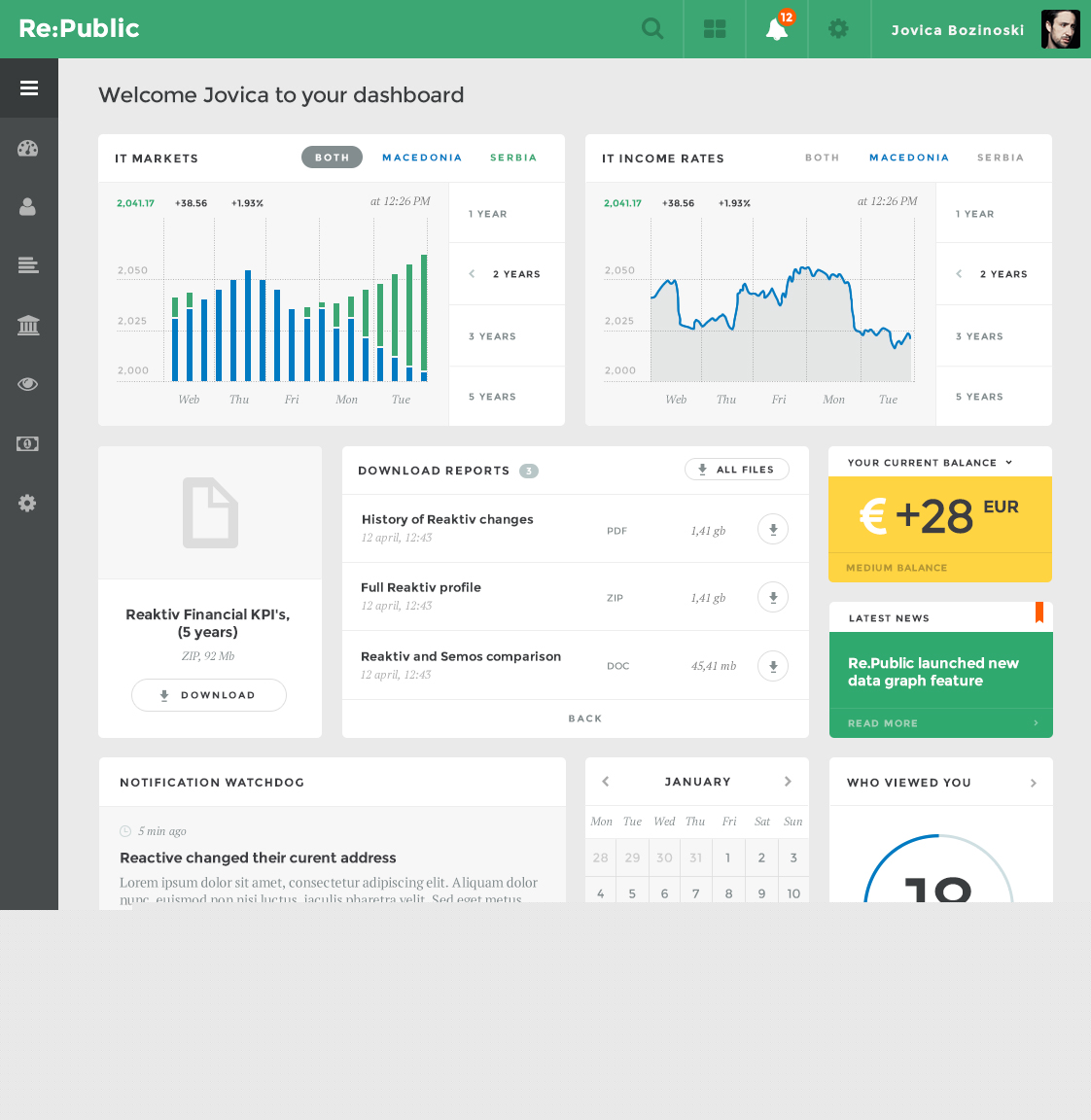The height and width of the screenshot is (1120, 1091).
Task: Expand the Who Viewed You panel arrow
Action: (x=1033, y=783)
